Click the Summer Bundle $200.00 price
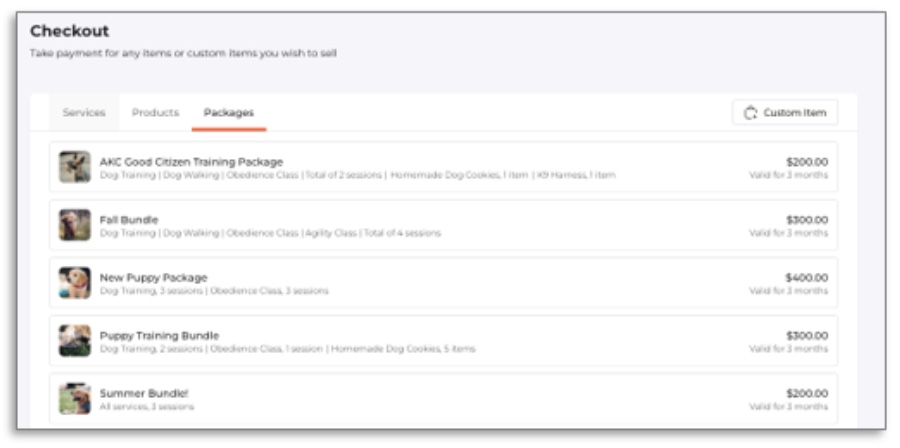Image resolution: width=900 pixels, height=448 pixels. 806,393
